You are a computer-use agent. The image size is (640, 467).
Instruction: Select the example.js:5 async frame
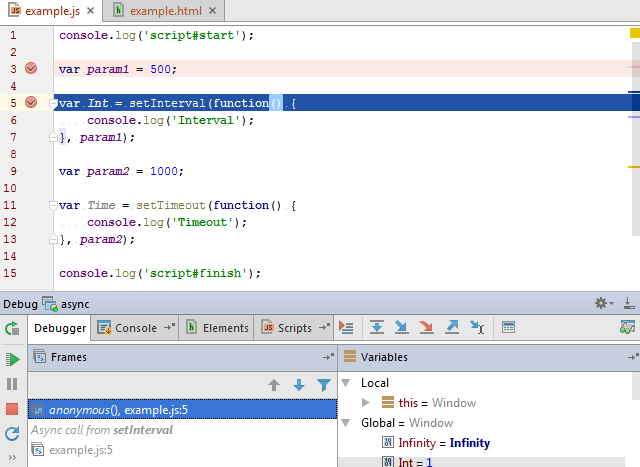tap(80, 450)
